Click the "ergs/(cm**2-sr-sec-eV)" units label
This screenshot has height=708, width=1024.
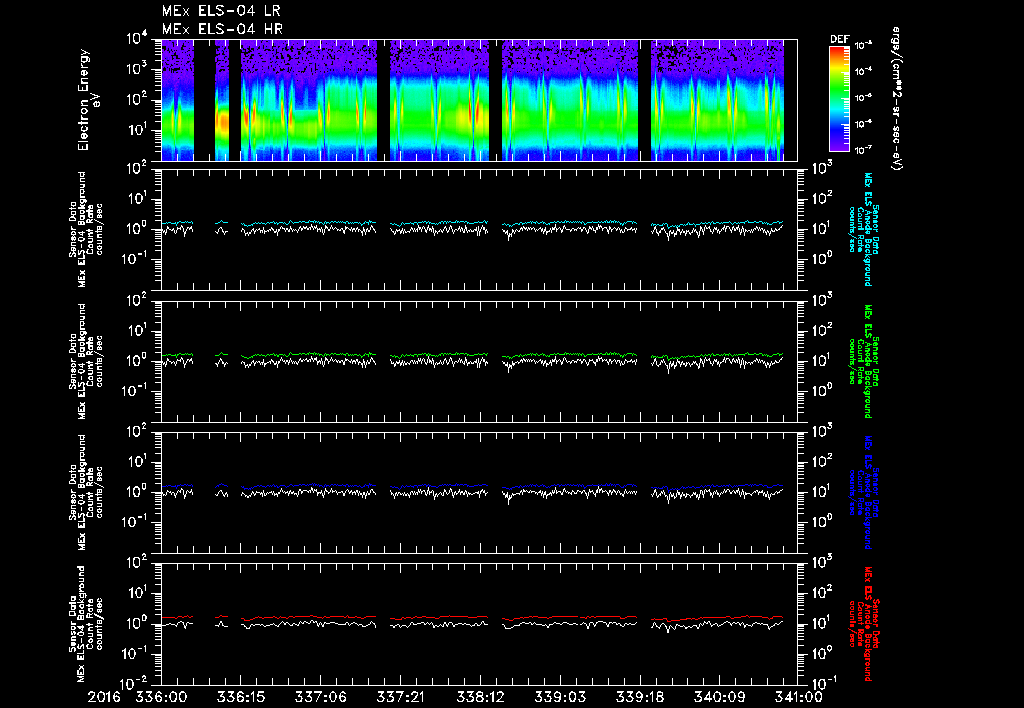coord(897,99)
